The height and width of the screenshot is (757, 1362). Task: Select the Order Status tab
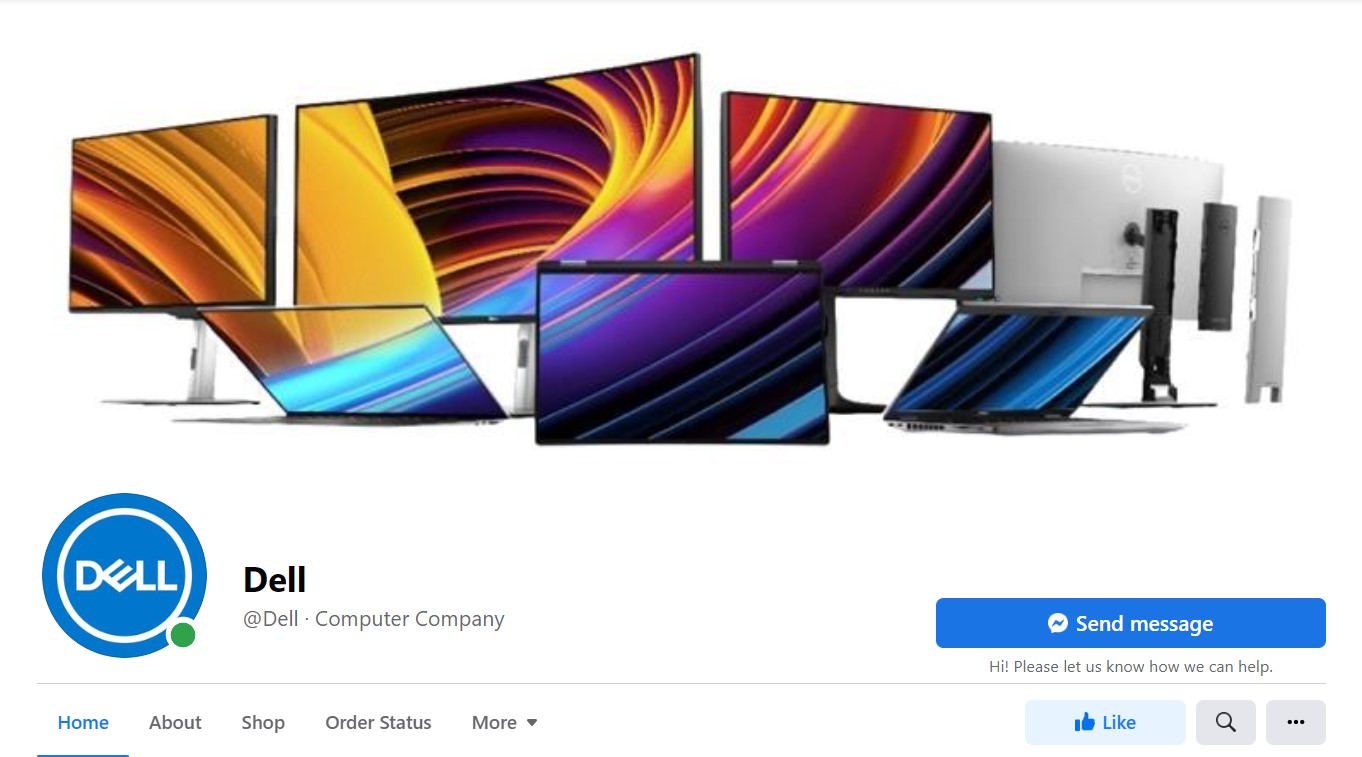[378, 722]
